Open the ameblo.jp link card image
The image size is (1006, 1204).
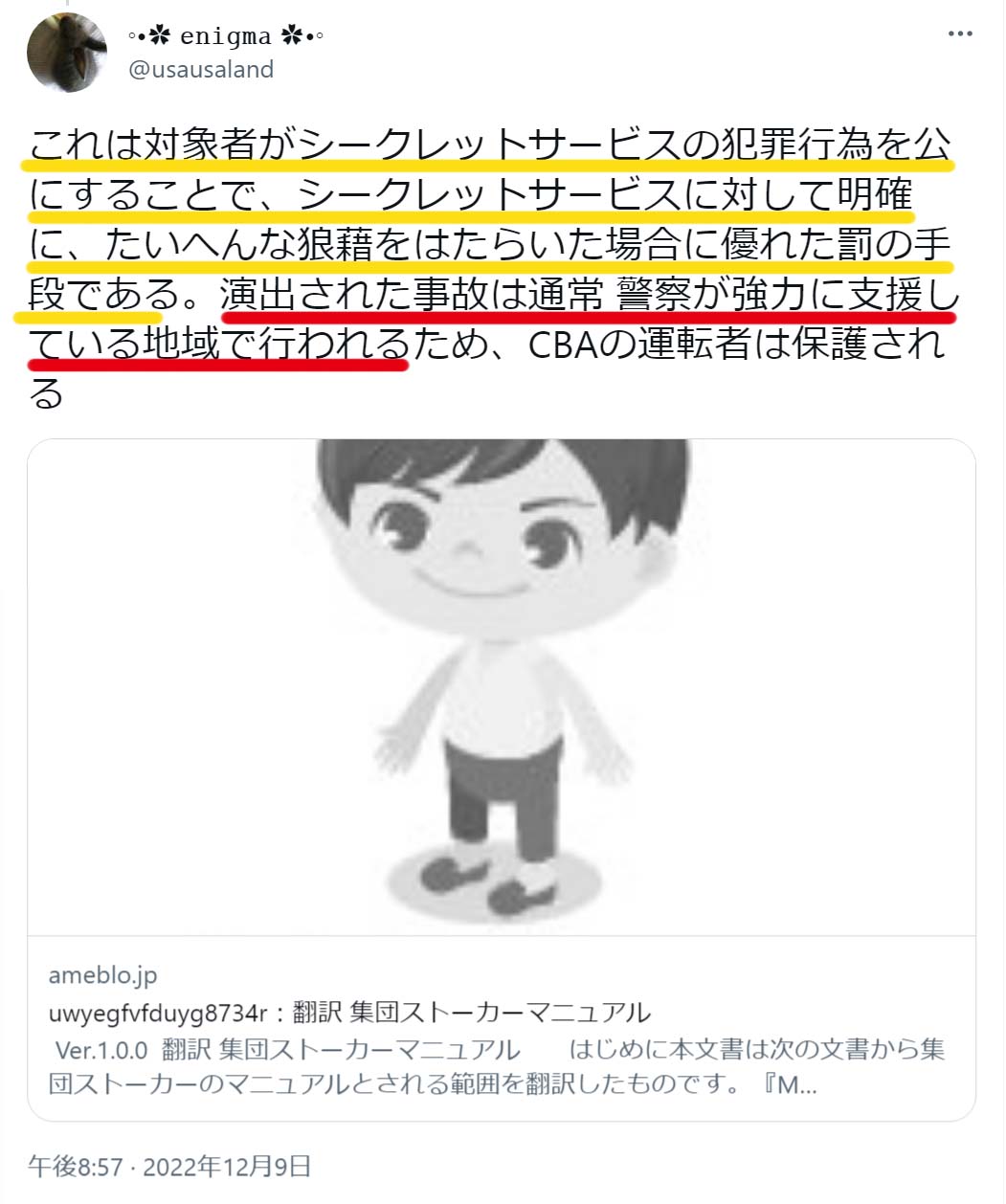click(x=502, y=687)
